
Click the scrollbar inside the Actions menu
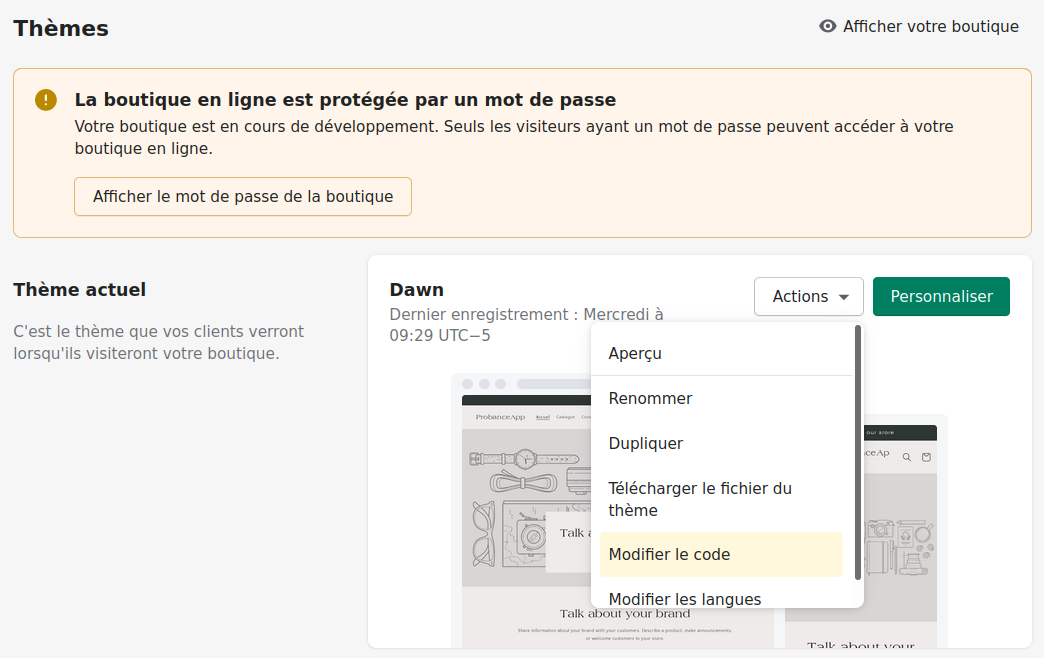857,450
